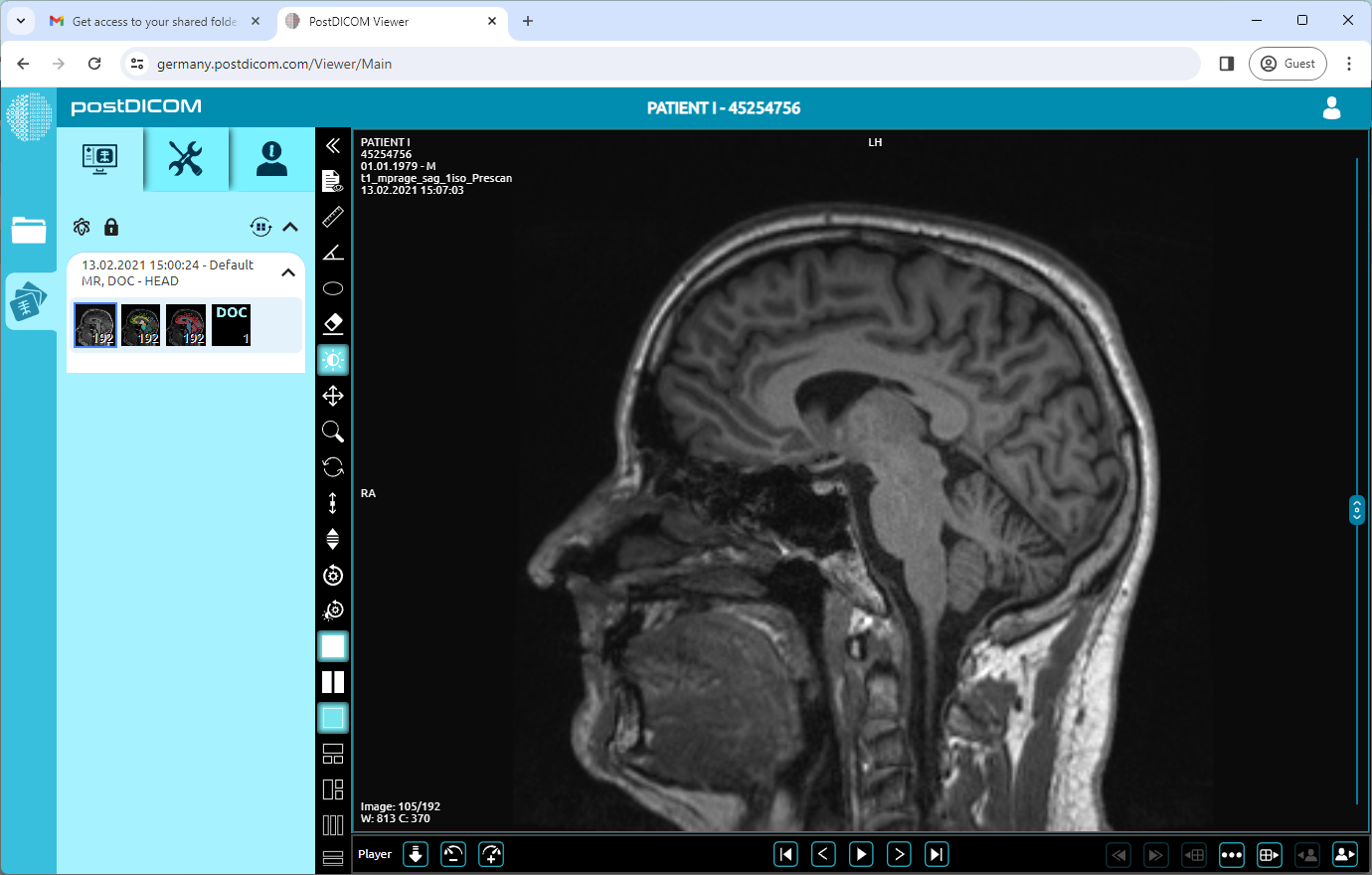Viewport: 1372px width, 875px height.
Task: Collapse the 13.02.2021 study entry
Action: point(288,271)
